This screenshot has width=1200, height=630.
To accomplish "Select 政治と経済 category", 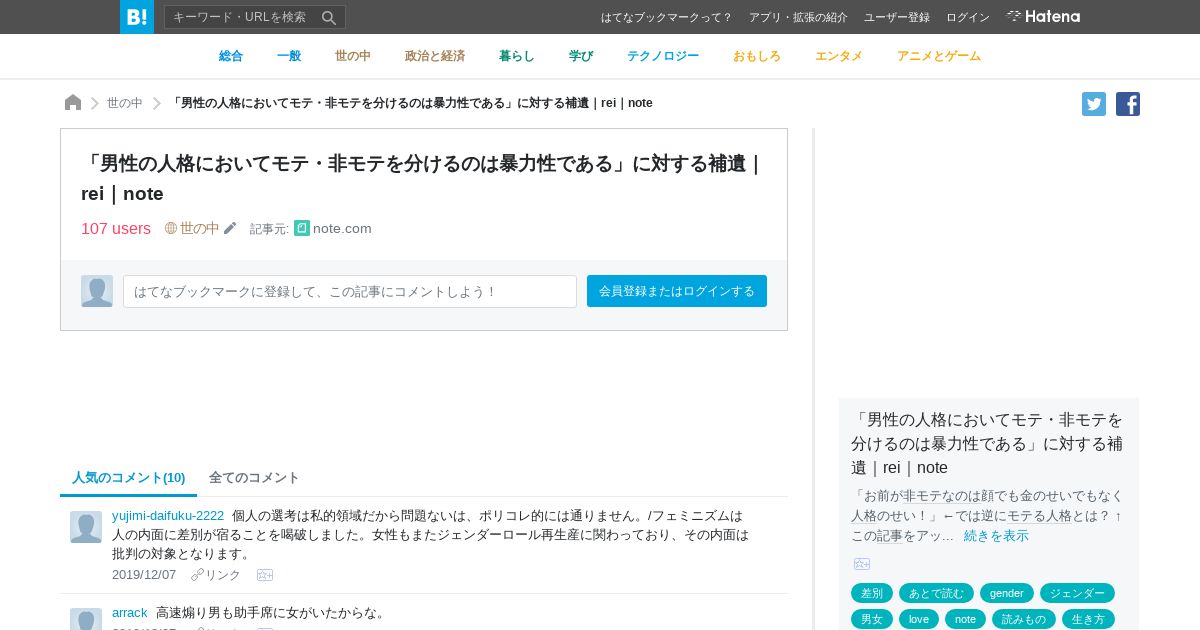I will [x=435, y=56].
